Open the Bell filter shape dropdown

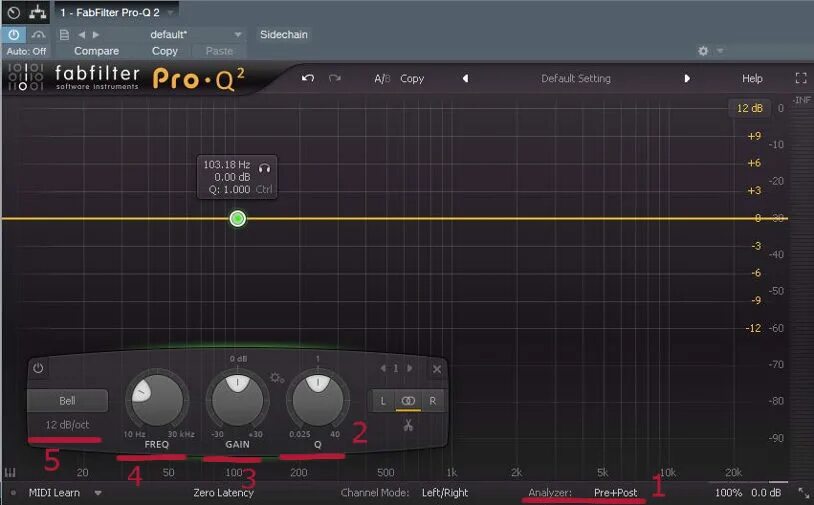click(x=67, y=401)
